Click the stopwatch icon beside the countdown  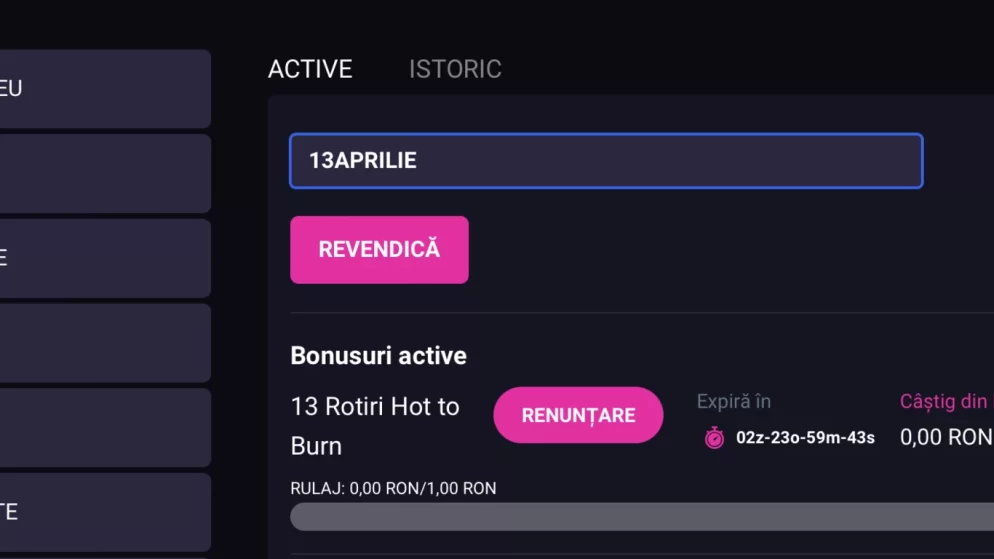click(x=714, y=437)
